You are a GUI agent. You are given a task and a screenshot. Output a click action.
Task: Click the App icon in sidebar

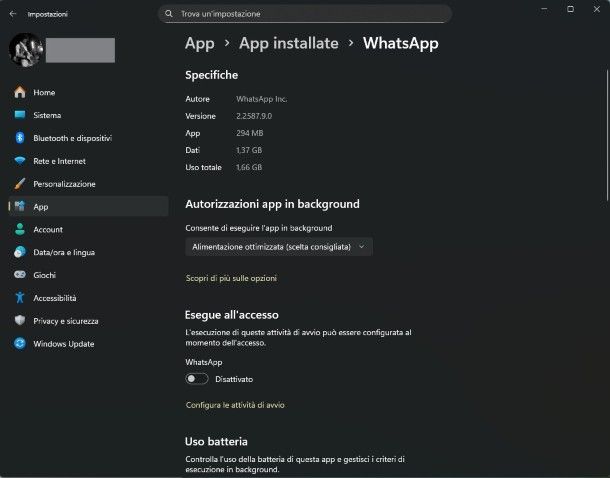pos(19,206)
